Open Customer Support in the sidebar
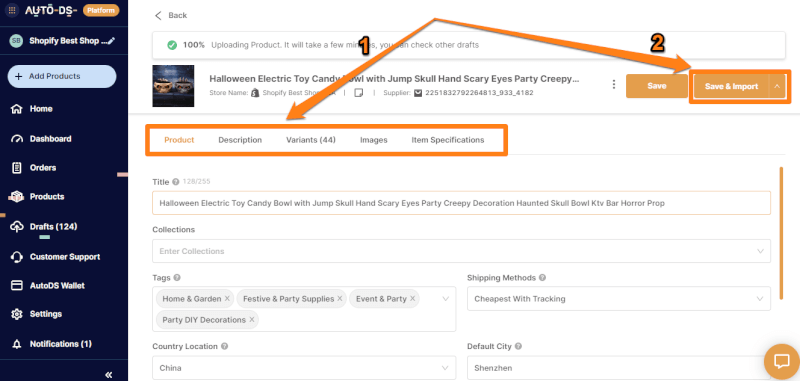 pos(64,257)
